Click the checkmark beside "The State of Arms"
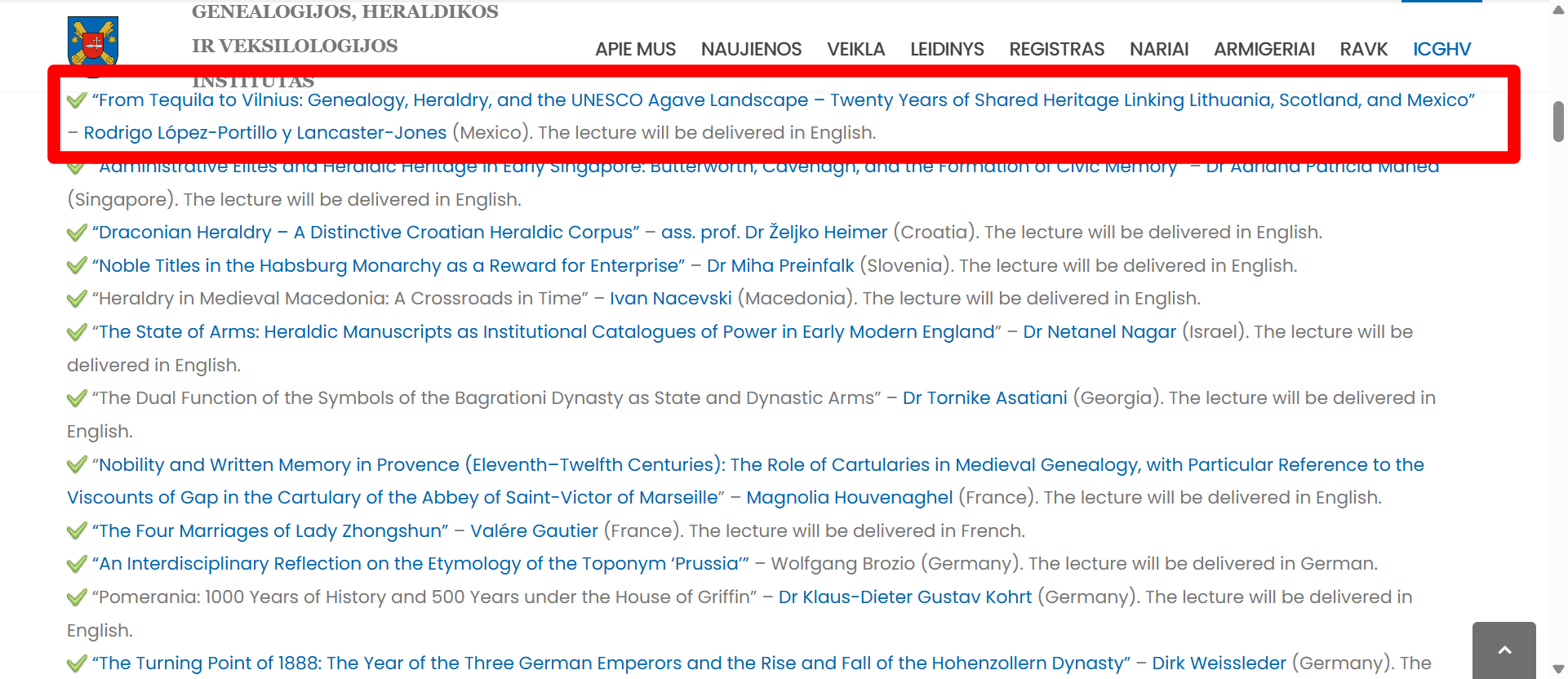1568x679 pixels. click(x=77, y=332)
